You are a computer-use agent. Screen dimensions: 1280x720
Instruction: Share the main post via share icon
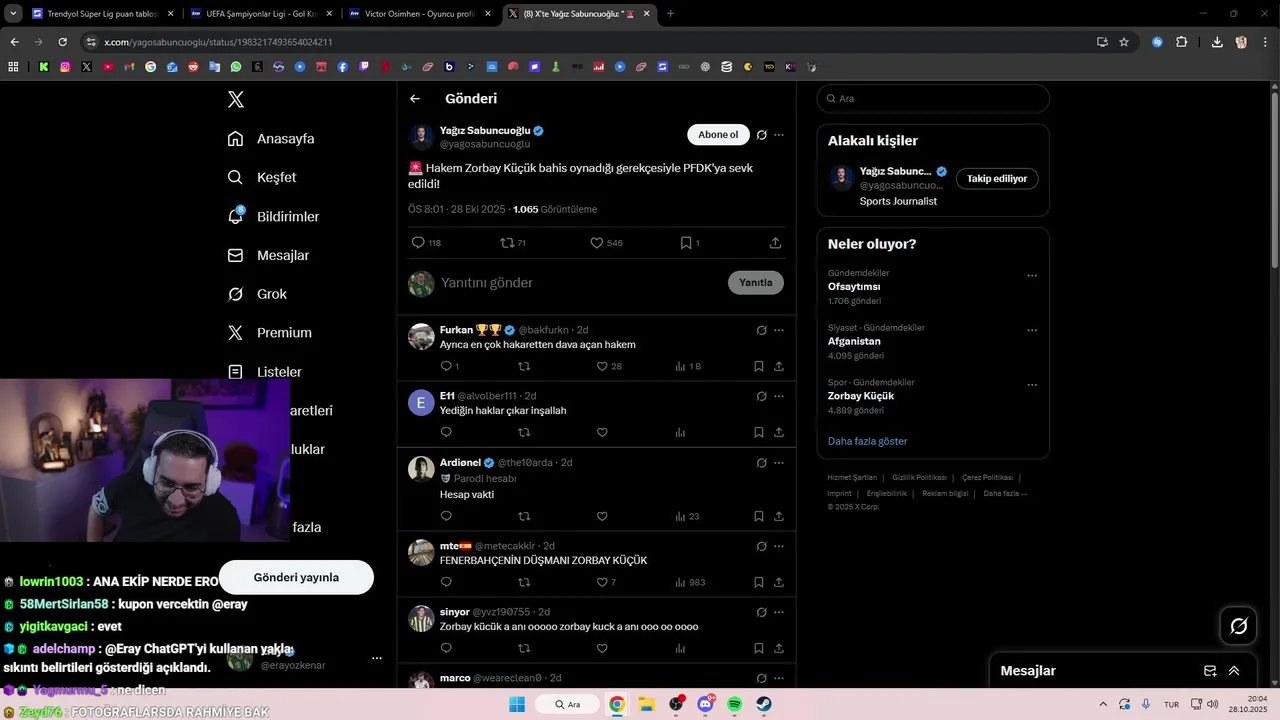tap(775, 243)
